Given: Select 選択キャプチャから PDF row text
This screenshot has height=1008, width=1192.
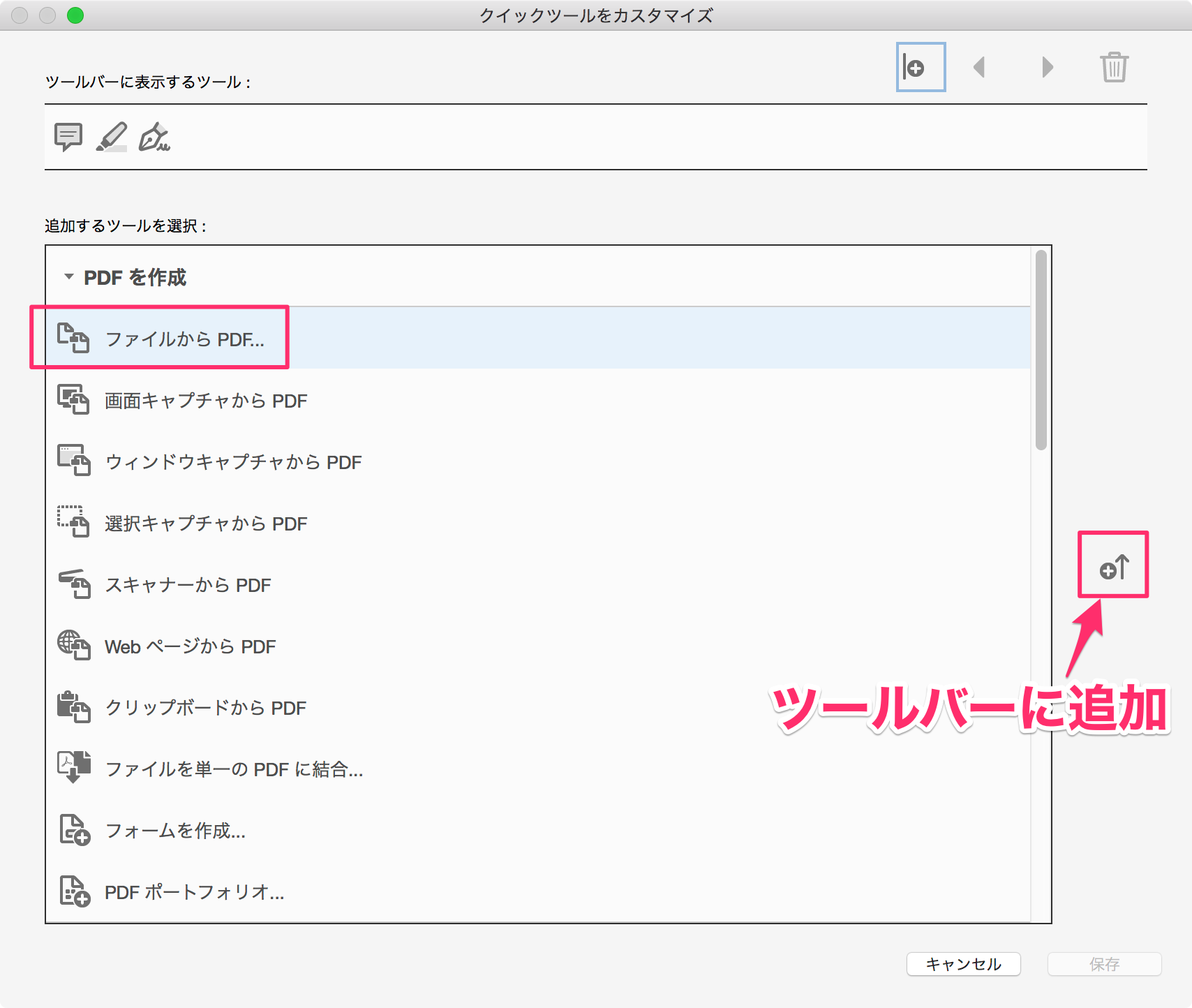Looking at the screenshot, I should (206, 524).
